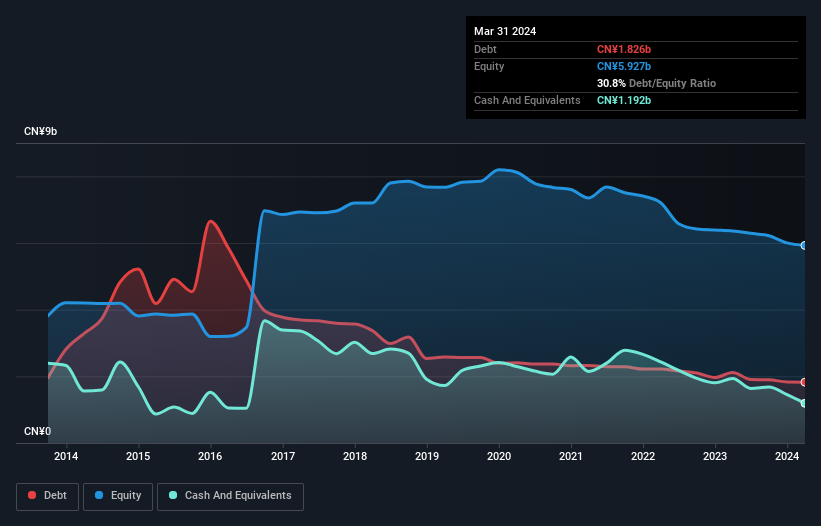This screenshot has height=526, width=821.
Task: Click the 2014 x-axis label
Action: [x=66, y=456]
